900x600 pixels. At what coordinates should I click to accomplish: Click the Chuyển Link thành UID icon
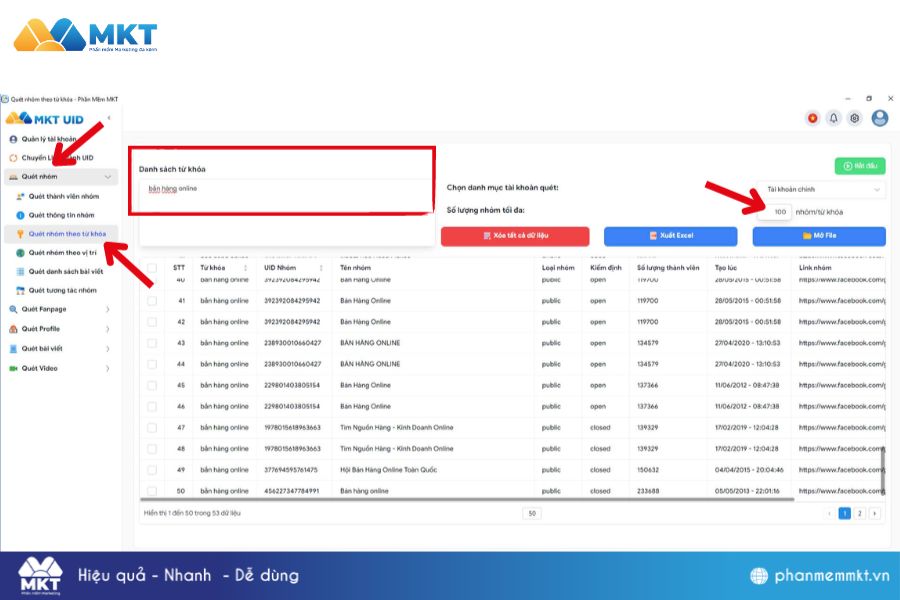click(13, 158)
